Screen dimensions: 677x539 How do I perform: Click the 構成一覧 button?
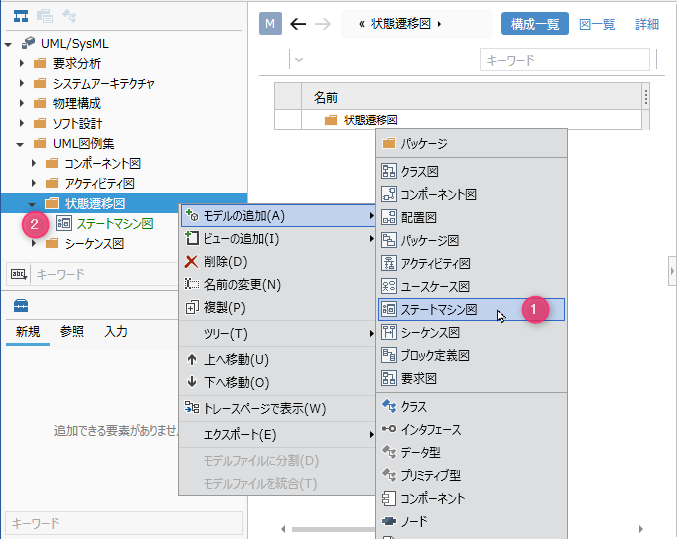535,24
